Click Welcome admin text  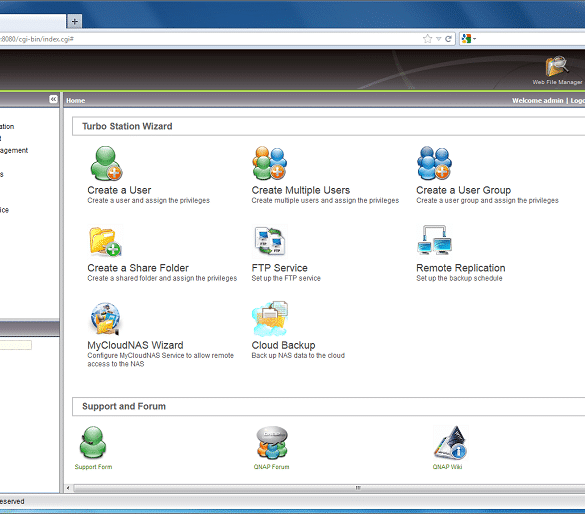(538, 100)
